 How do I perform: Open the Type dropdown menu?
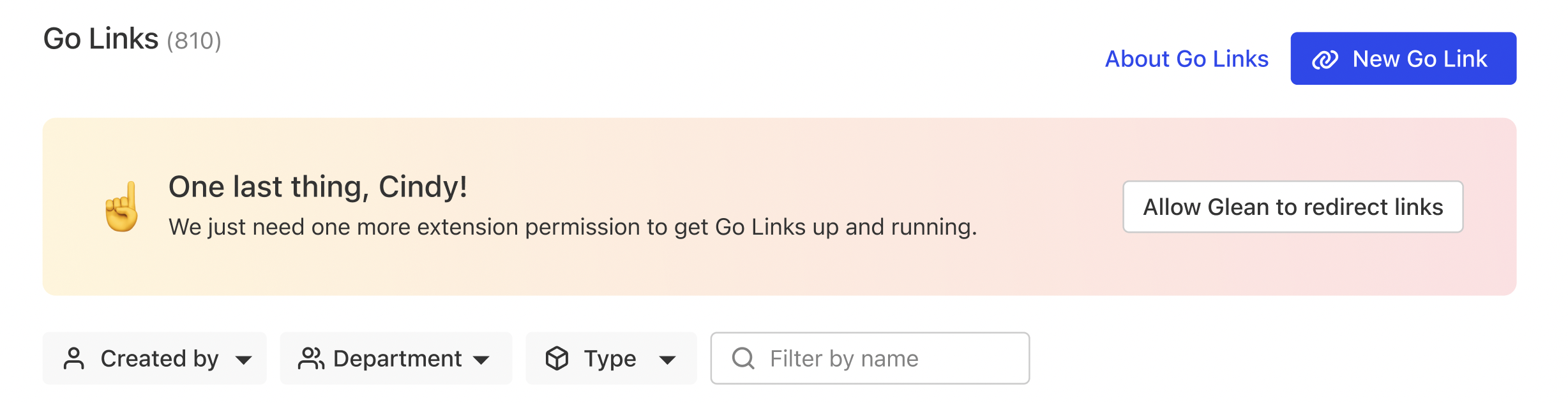(610, 358)
